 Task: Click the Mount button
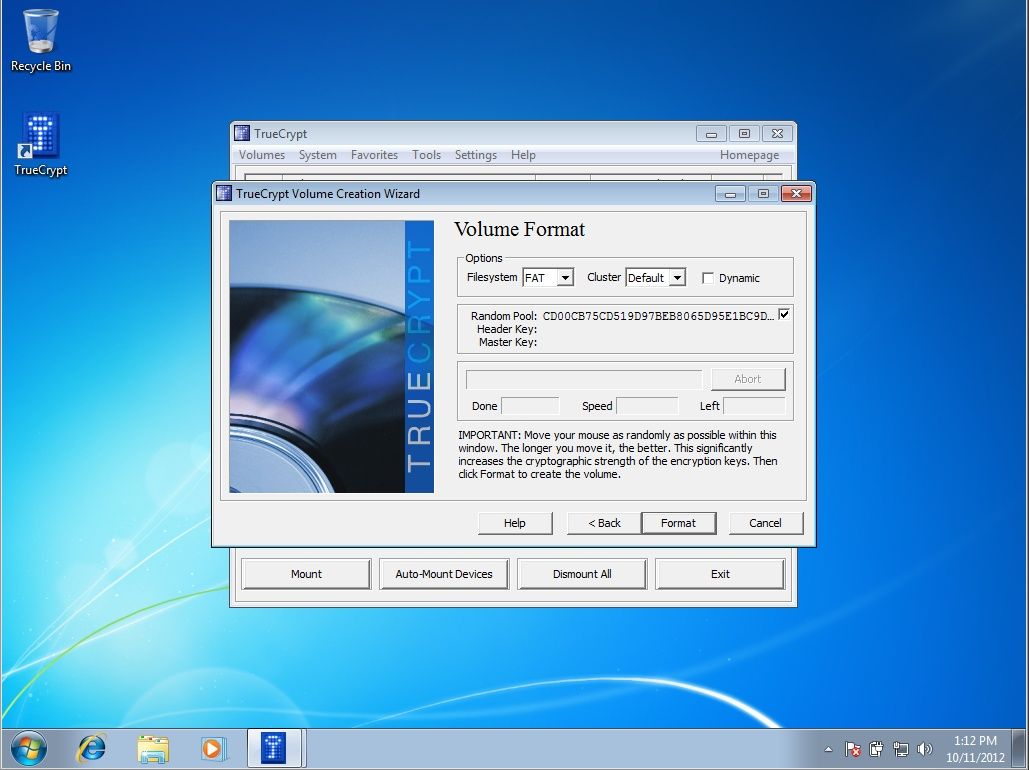(306, 574)
